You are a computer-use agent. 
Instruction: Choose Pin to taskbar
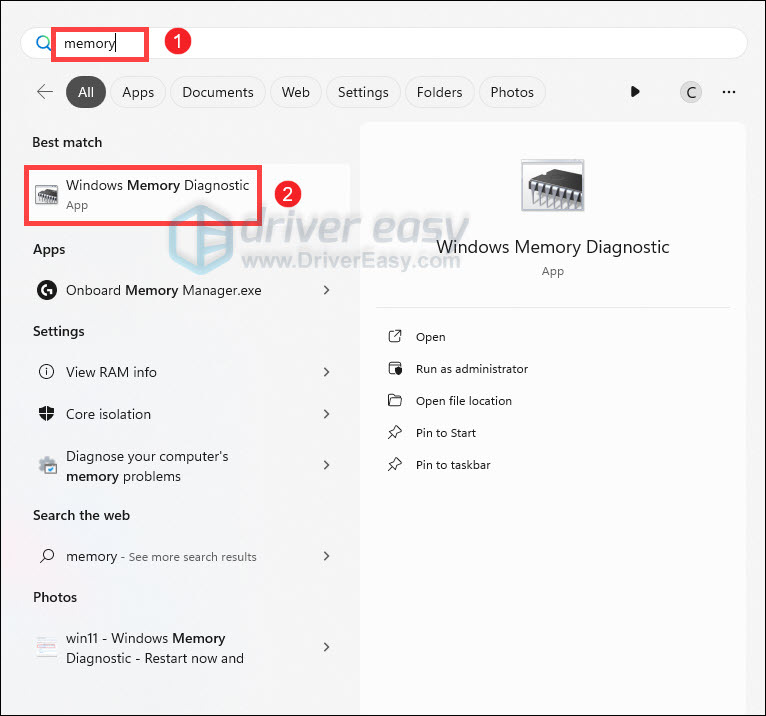tap(453, 465)
